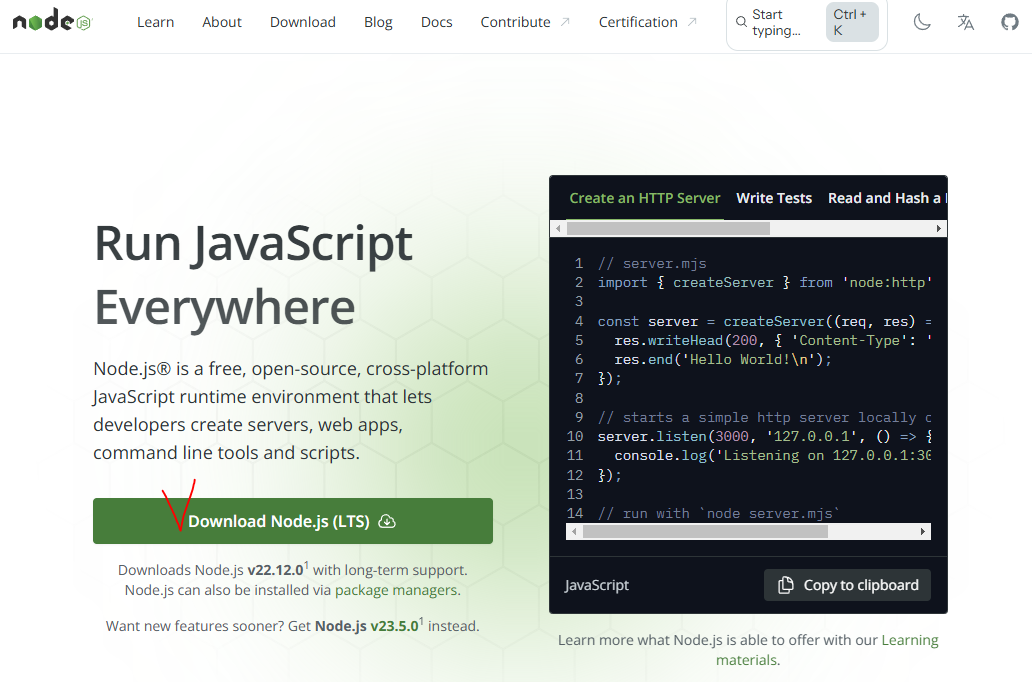
Task: Switch to the Read and Hash a file tab
Action: tap(887, 198)
